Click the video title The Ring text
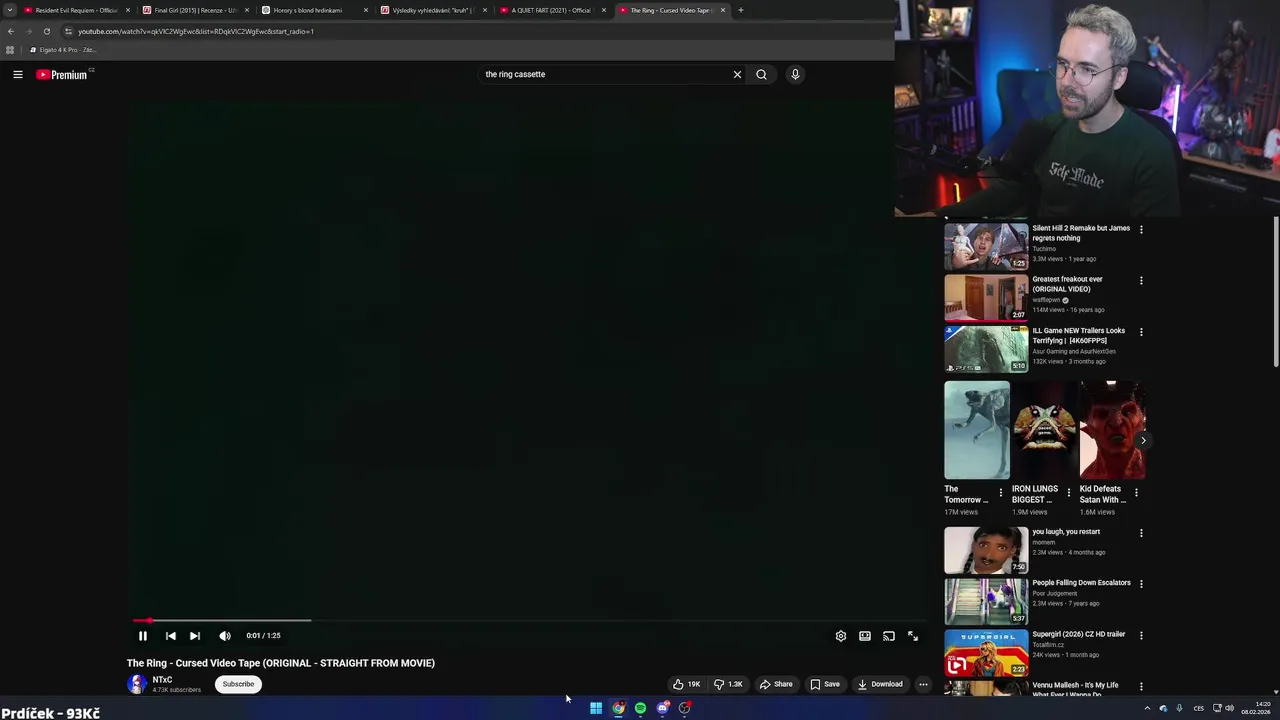Image resolution: width=1280 pixels, height=720 pixels. 281,663
